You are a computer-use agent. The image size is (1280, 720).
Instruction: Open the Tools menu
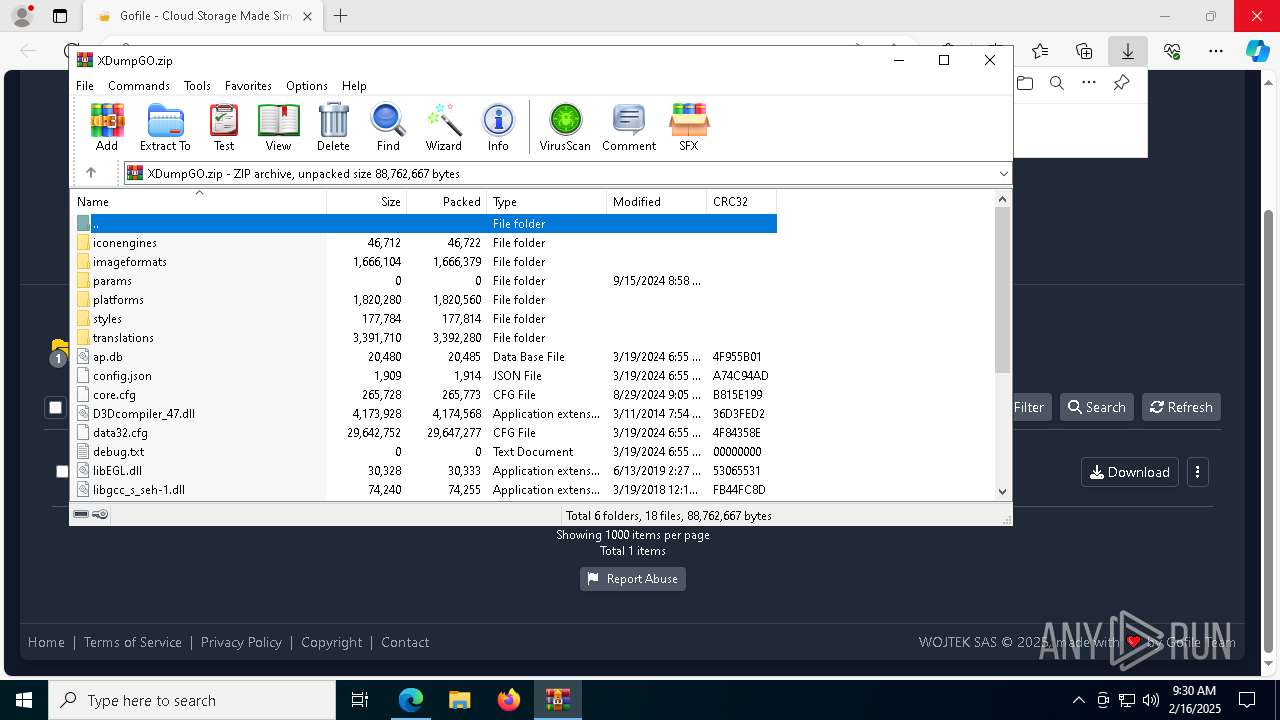click(x=197, y=86)
